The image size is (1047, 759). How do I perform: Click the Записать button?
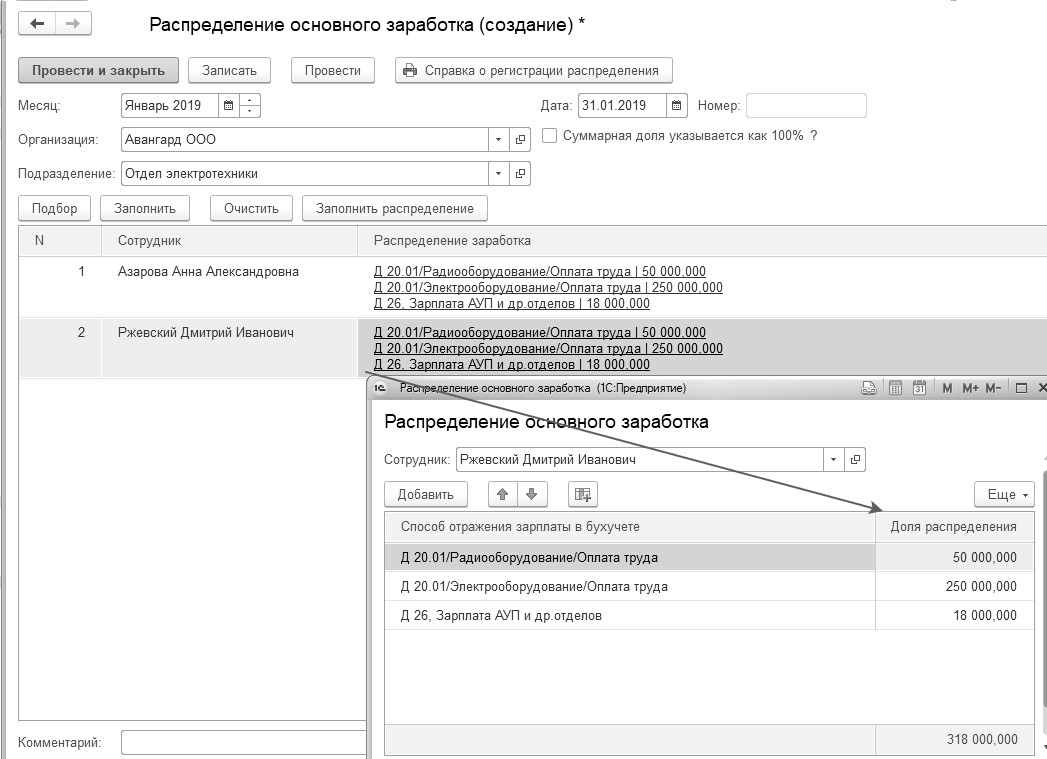[229, 70]
